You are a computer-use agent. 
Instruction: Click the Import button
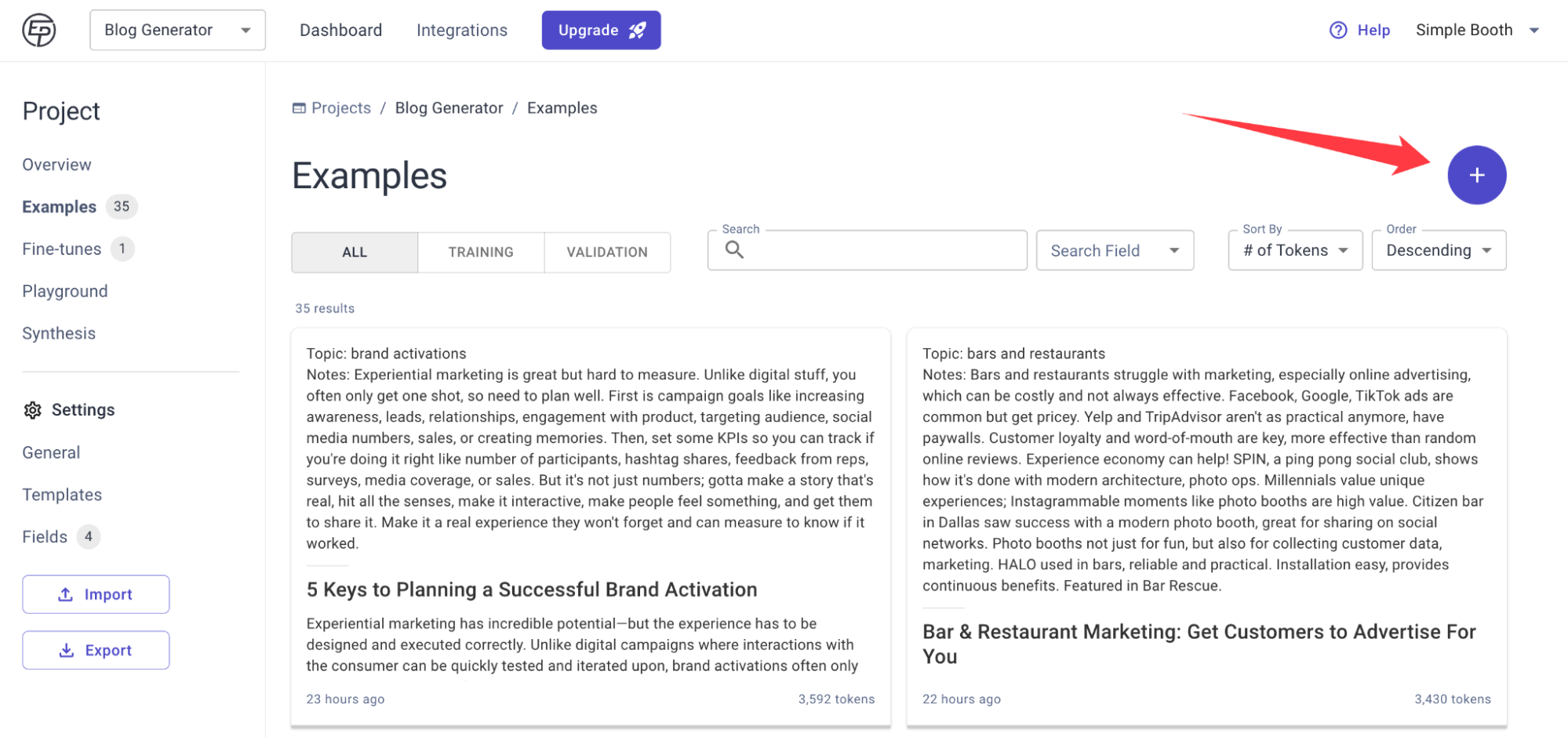tap(96, 594)
